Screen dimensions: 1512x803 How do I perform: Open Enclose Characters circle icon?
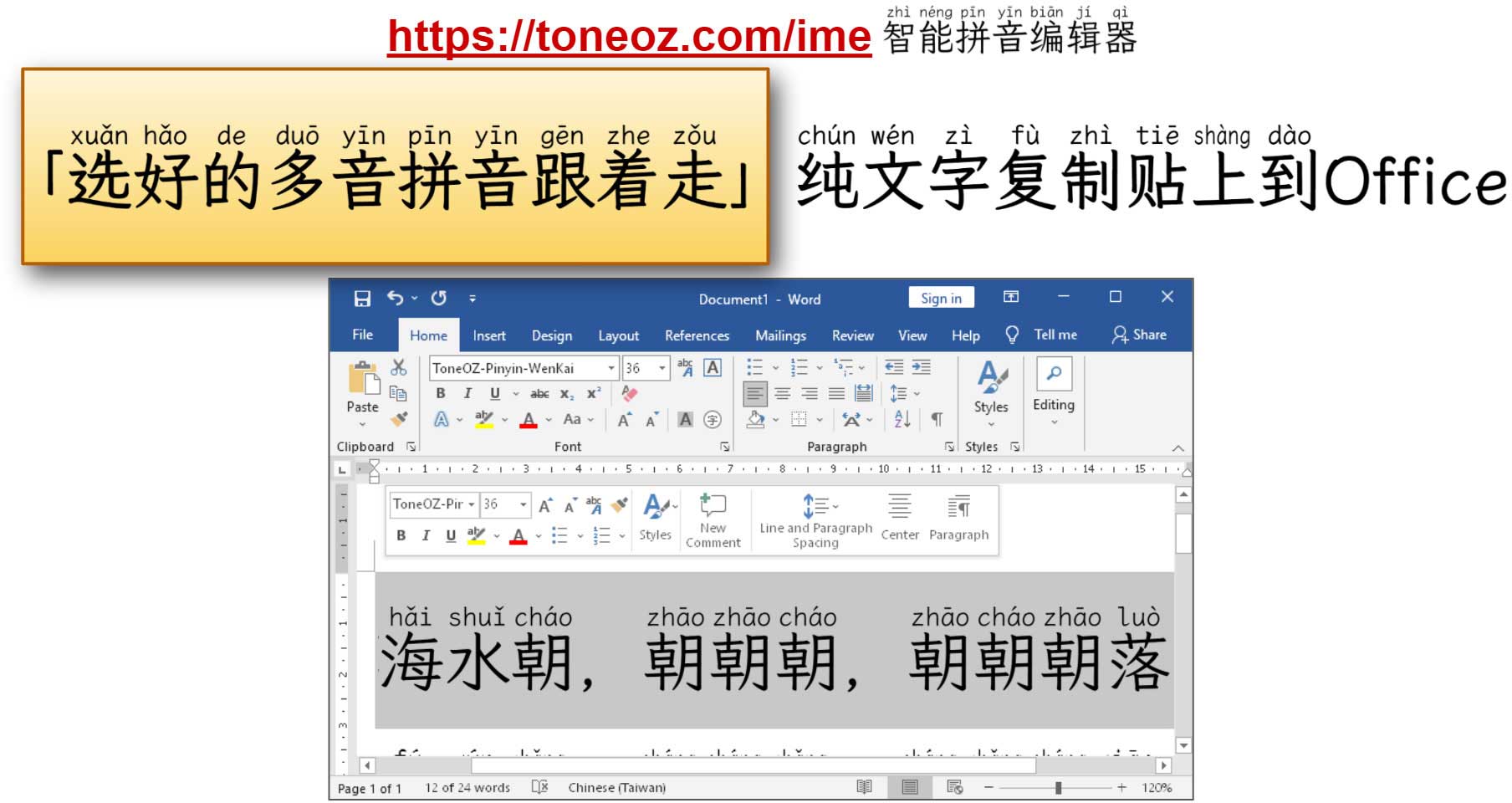click(x=713, y=420)
